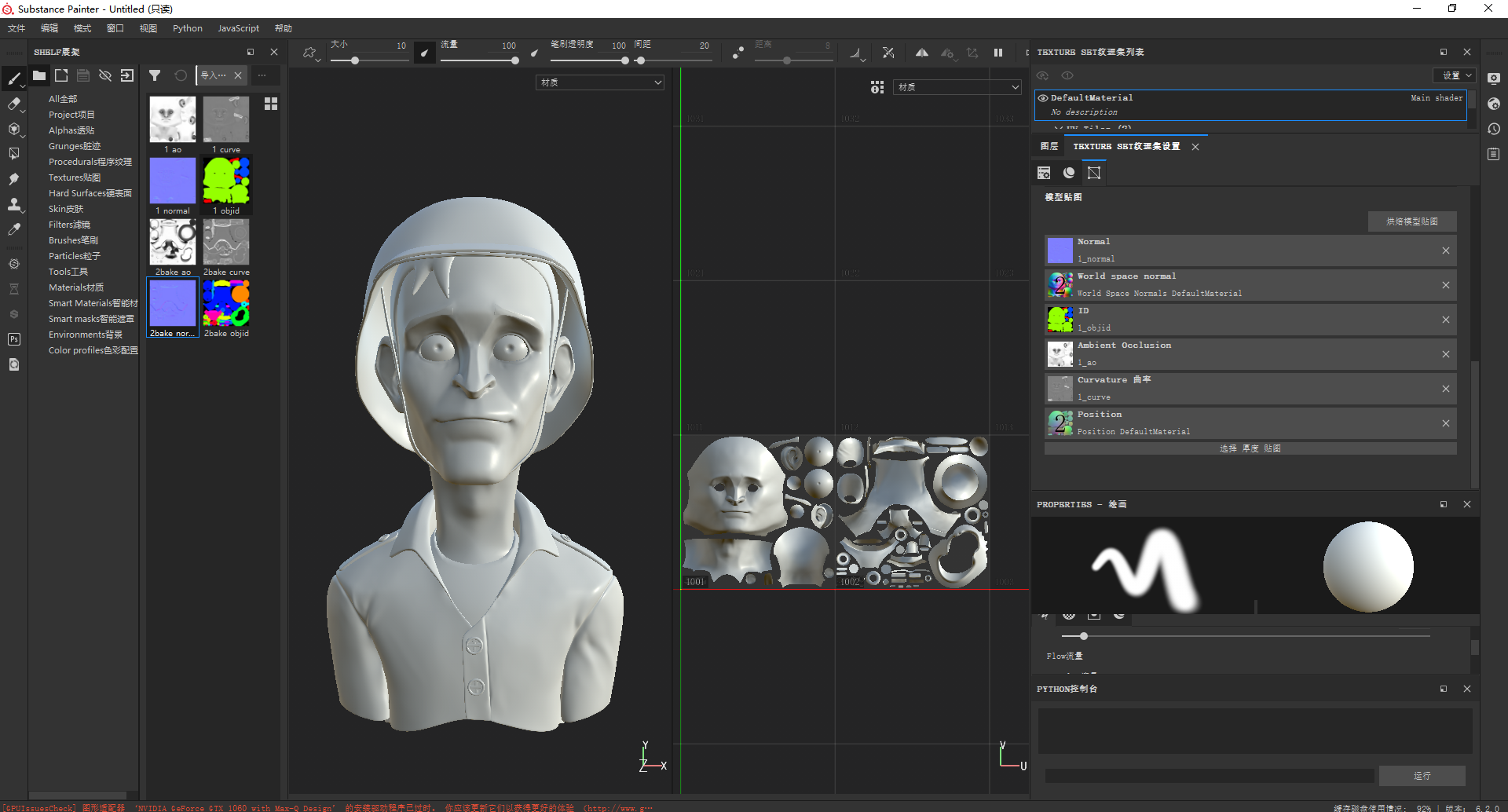1508x812 pixels.
Task: Open 2D viewport 材质 channel dropdown
Action: (x=957, y=87)
